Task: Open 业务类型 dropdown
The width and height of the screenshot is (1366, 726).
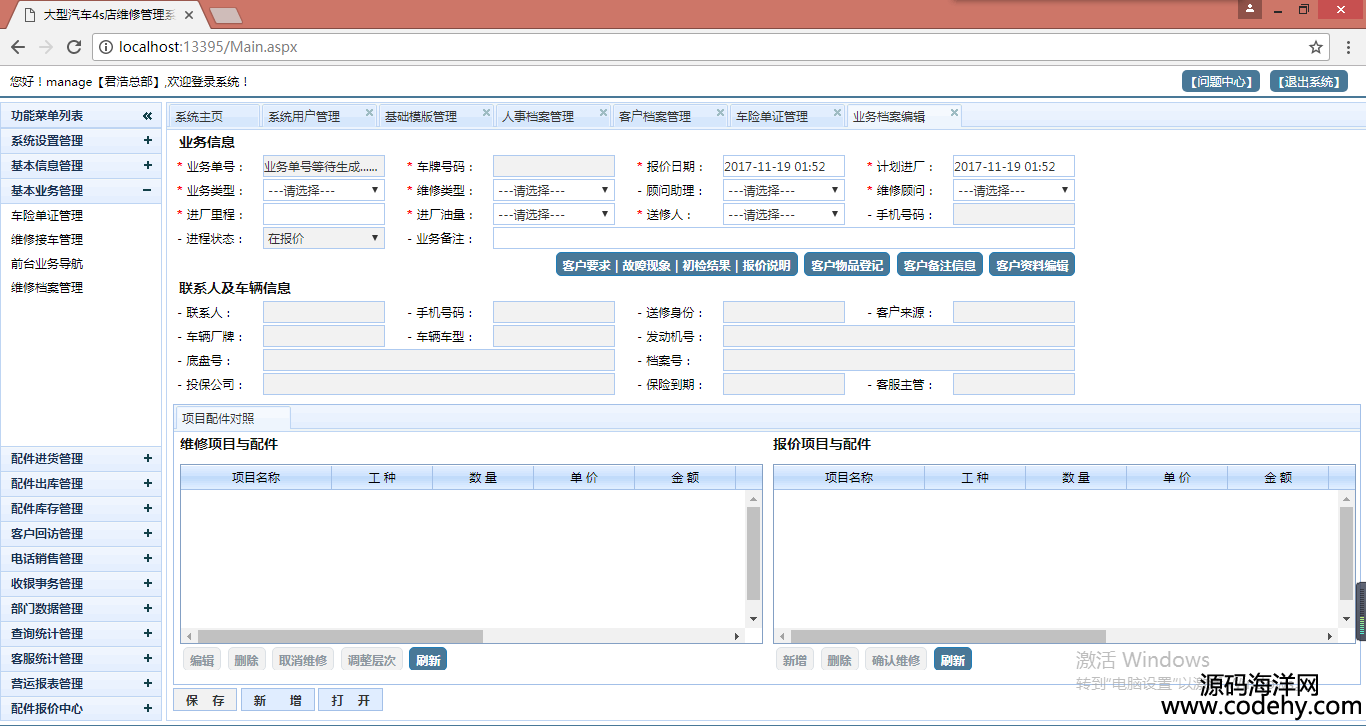Action: click(324, 190)
